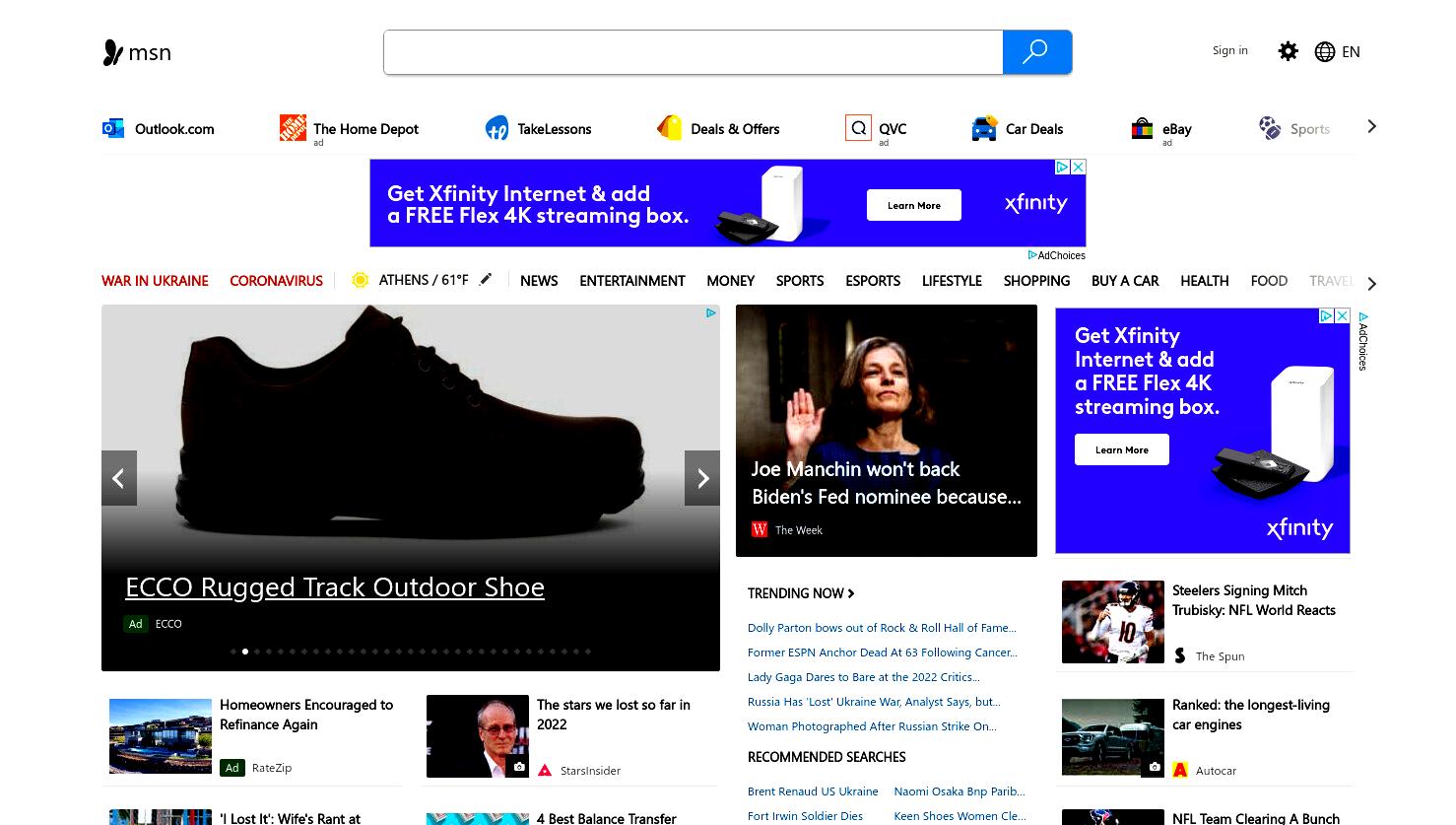1456x825 pixels.
Task: Open the Food section
Action: click(x=1269, y=281)
